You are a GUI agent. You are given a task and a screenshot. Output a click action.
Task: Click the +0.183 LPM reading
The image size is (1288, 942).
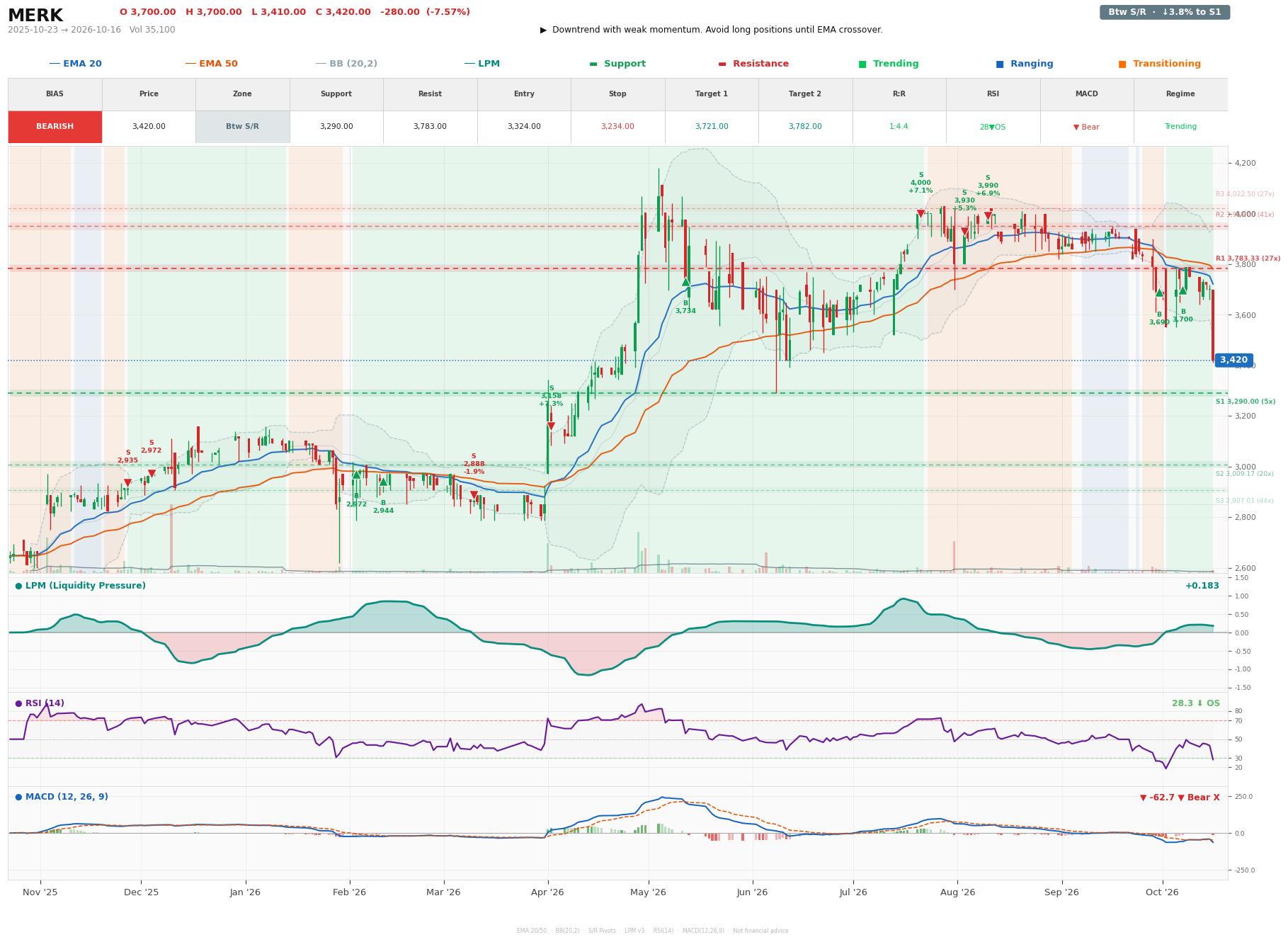(1202, 586)
